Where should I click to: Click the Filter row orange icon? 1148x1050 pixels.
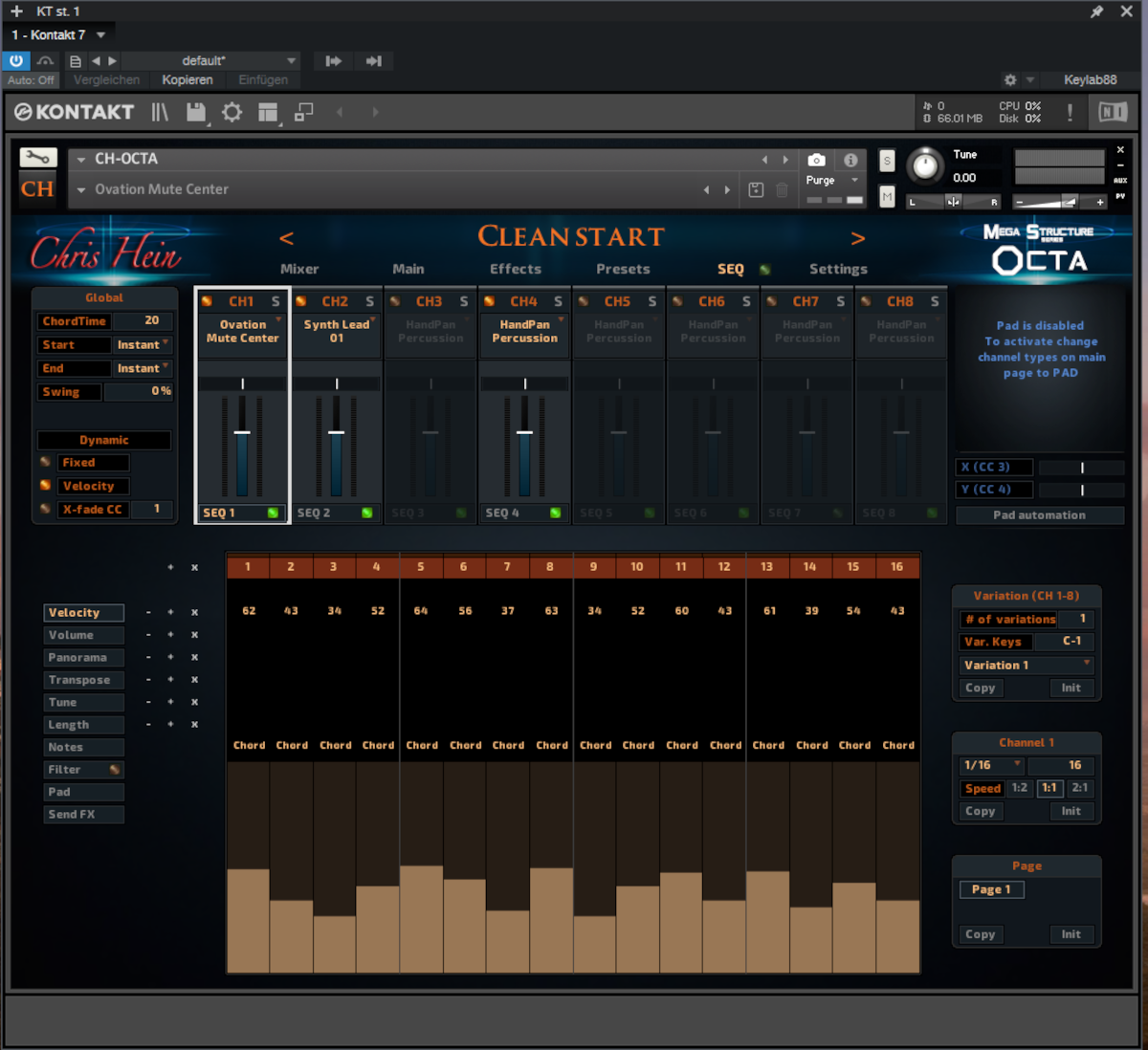pyautogui.click(x=114, y=770)
